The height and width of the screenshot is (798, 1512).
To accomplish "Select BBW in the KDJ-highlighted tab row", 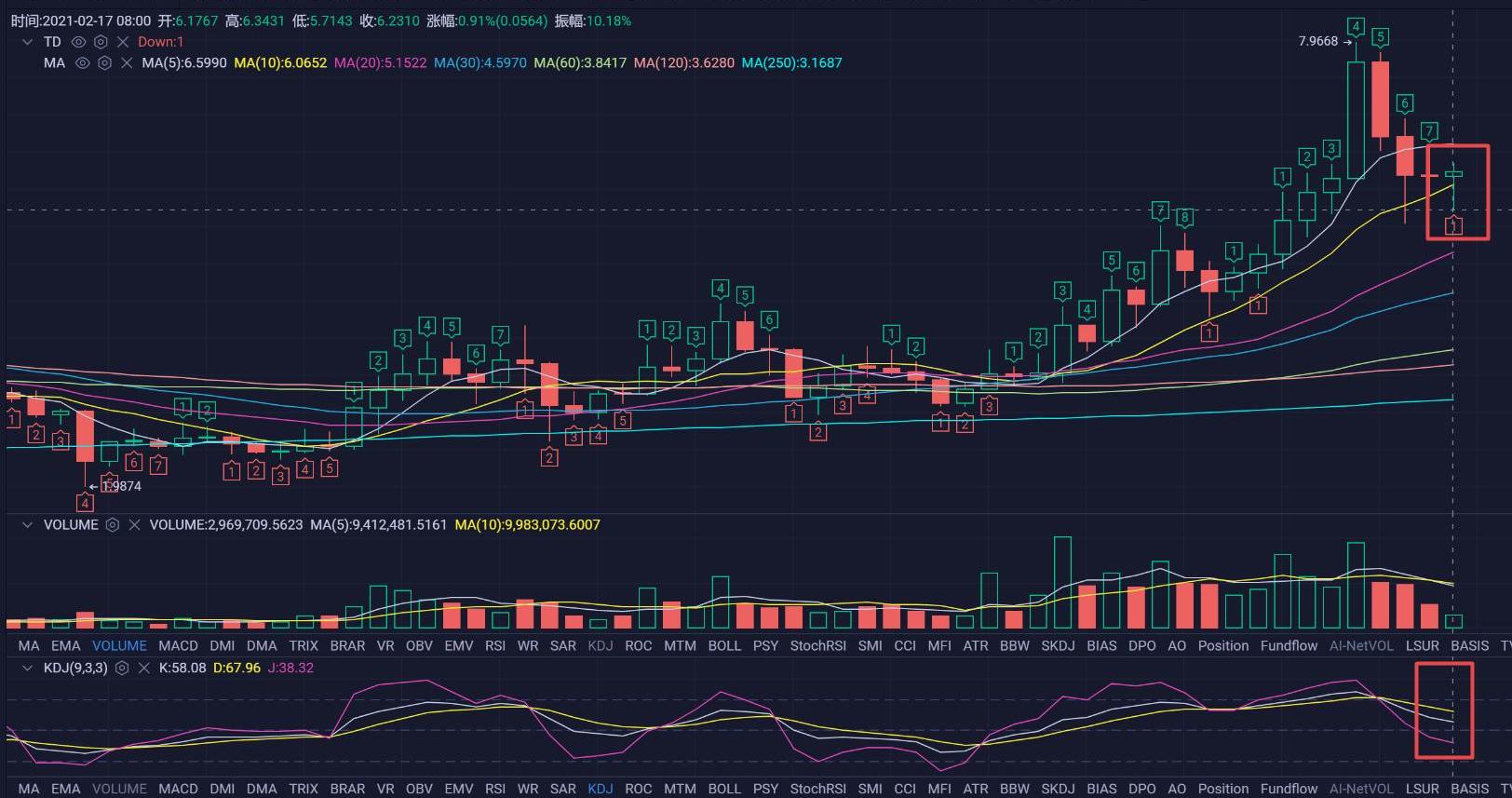I will [x=1015, y=789].
